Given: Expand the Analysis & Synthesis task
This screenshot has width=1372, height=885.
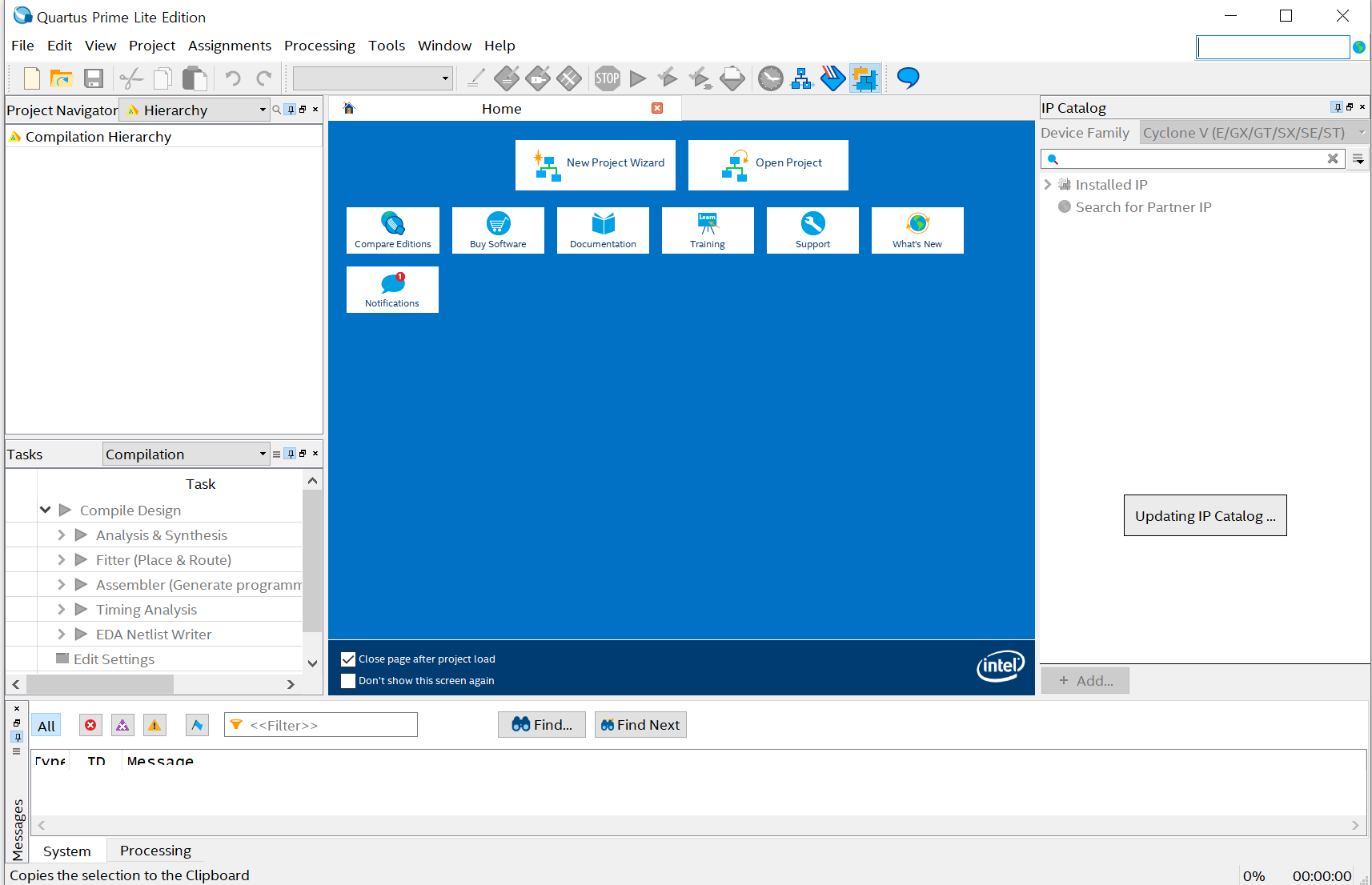Looking at the screenshot, I should pyautogui.click(x=62, y=535).
